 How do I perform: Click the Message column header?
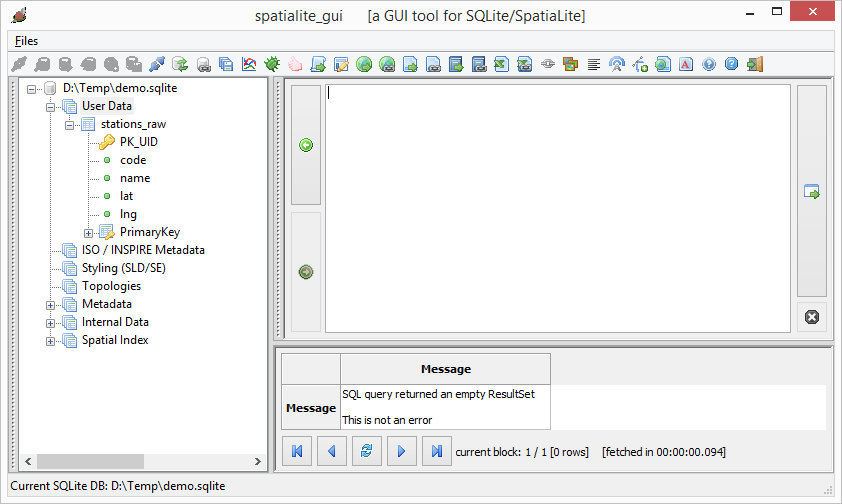pyautogui.click(x=446, y=369)
